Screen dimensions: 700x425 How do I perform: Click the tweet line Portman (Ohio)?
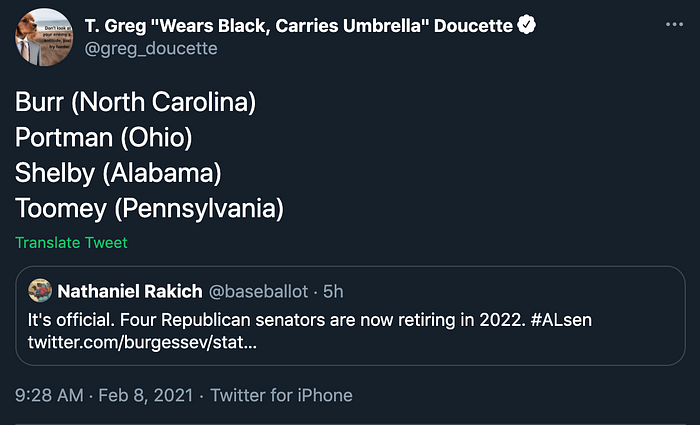(104, 137)
